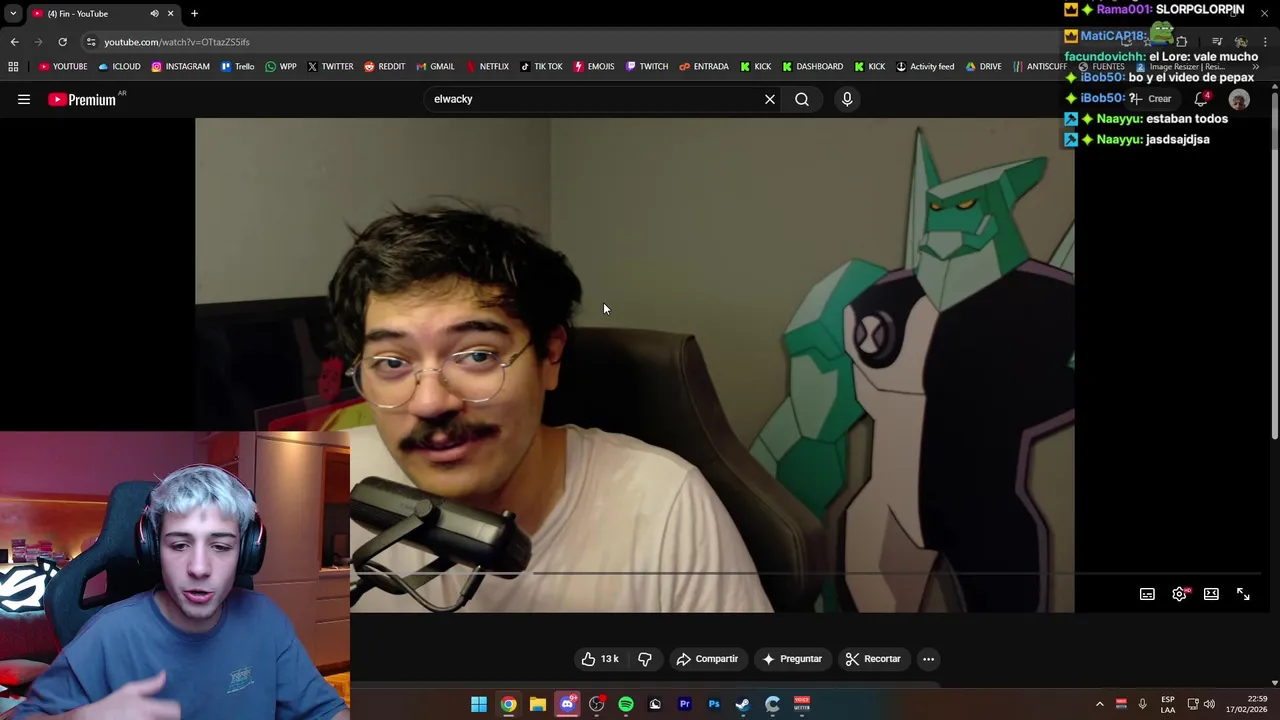Open Steam from the taskbar
The width and height of the screenshot is (1280, 720).
[743, 705]
